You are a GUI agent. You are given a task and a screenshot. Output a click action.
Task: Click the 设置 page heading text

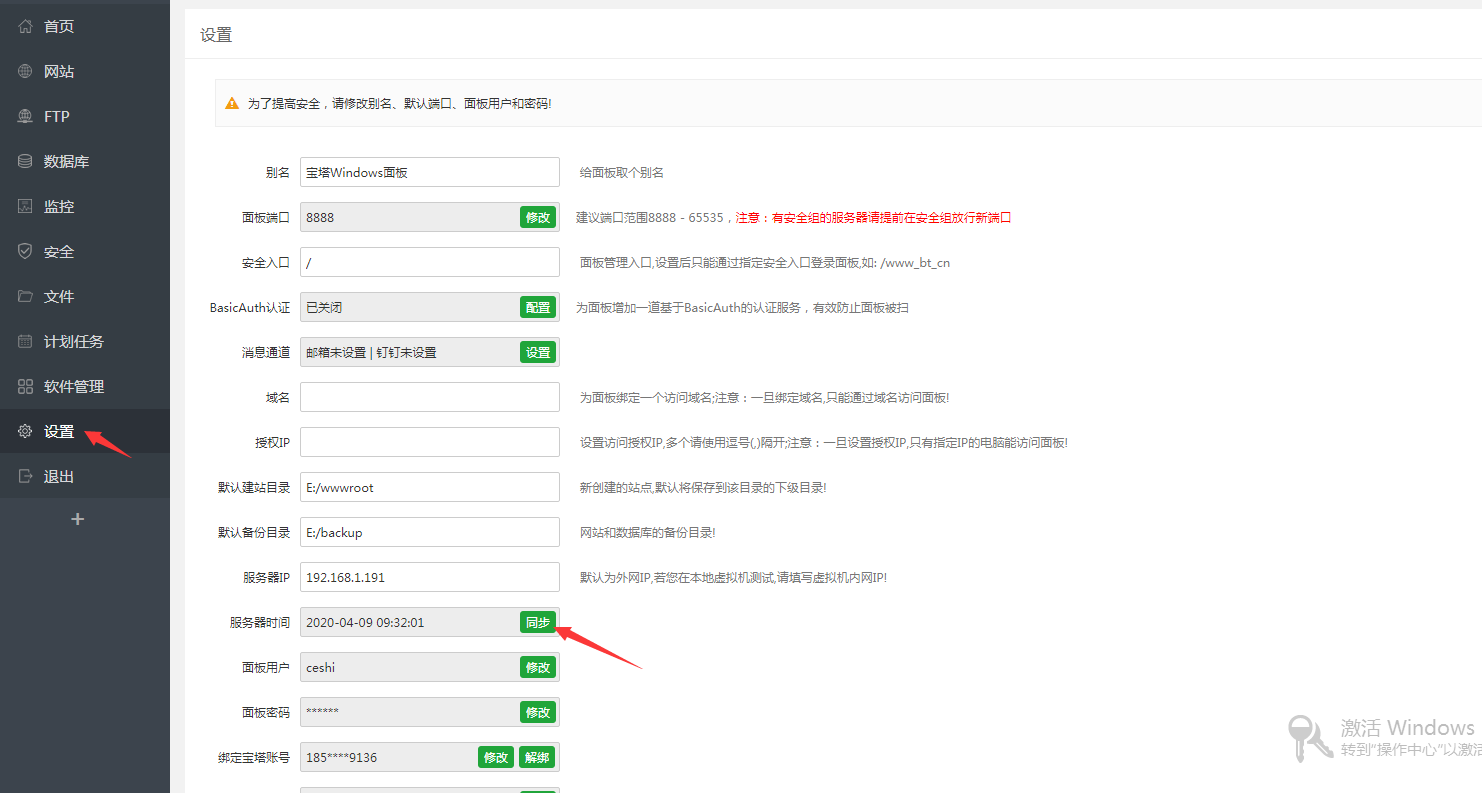click(x=216, y=35)
